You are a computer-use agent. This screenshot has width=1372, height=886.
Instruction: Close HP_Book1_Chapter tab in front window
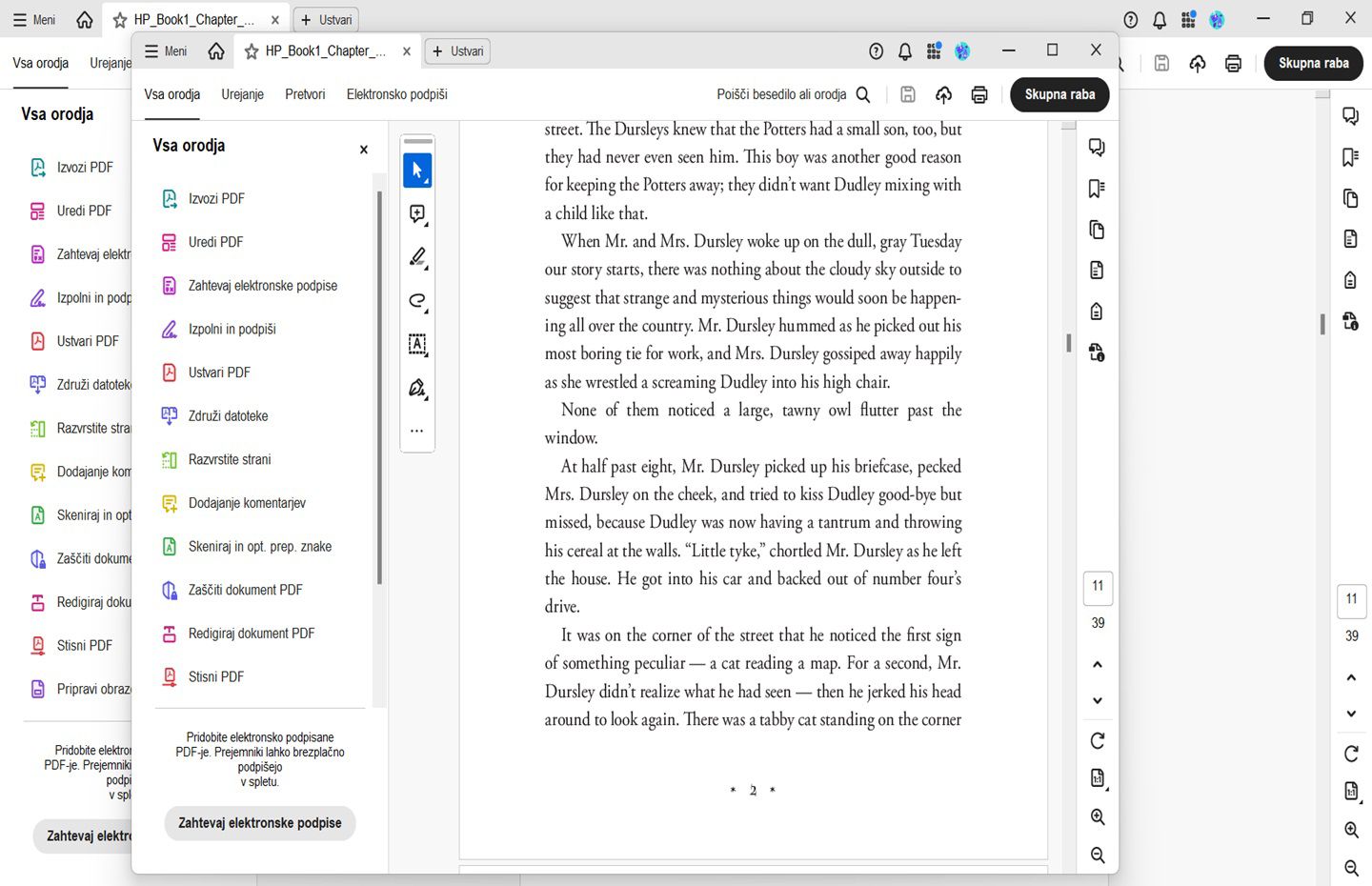pyautogui.click(x=407, y=51)
